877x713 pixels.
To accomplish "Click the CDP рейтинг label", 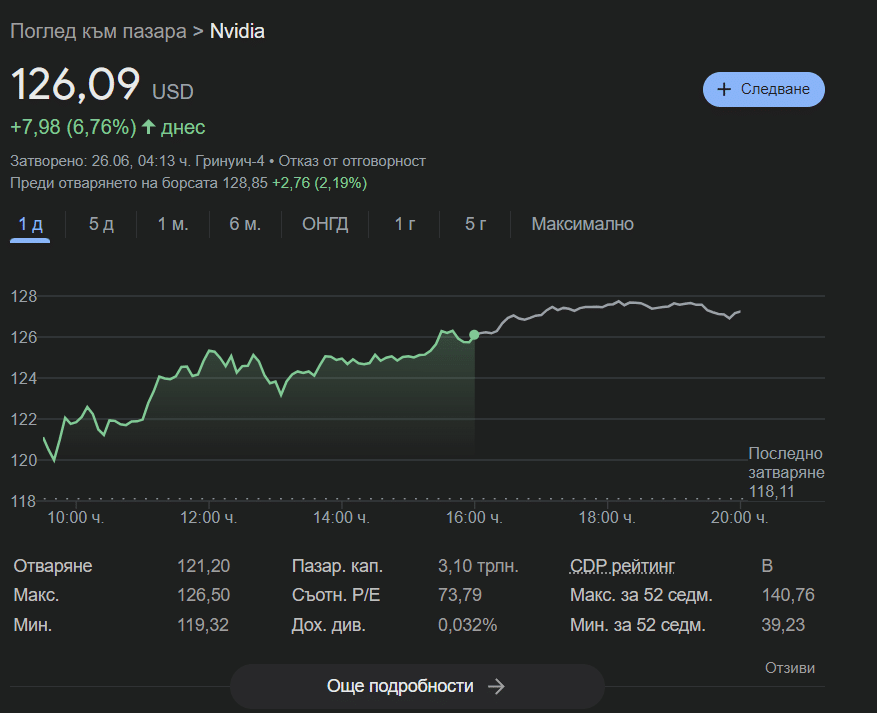I will point(623,566).
